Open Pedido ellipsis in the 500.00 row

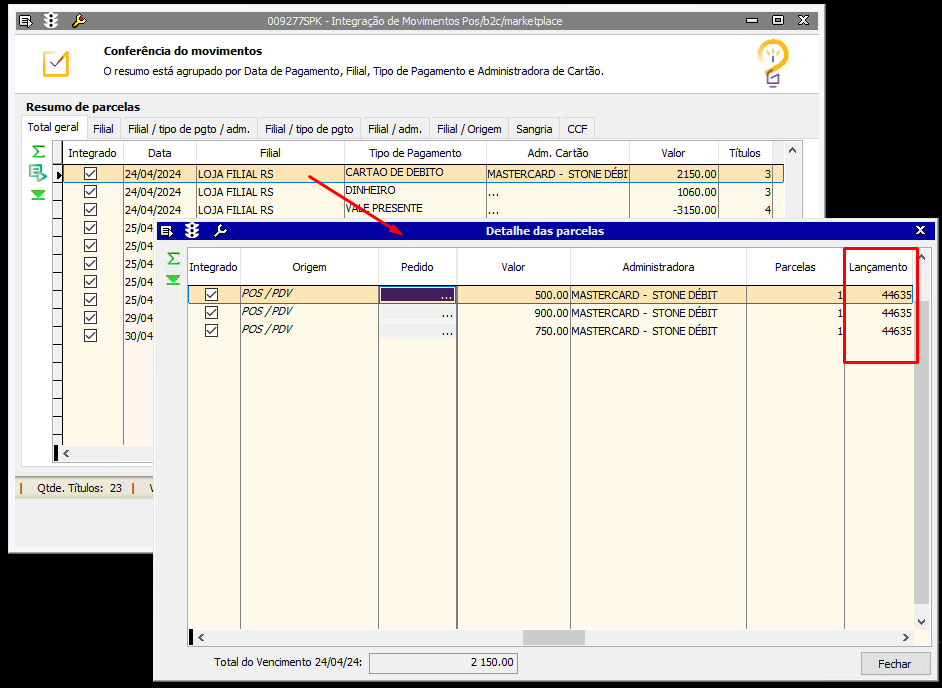pos(446,295)
